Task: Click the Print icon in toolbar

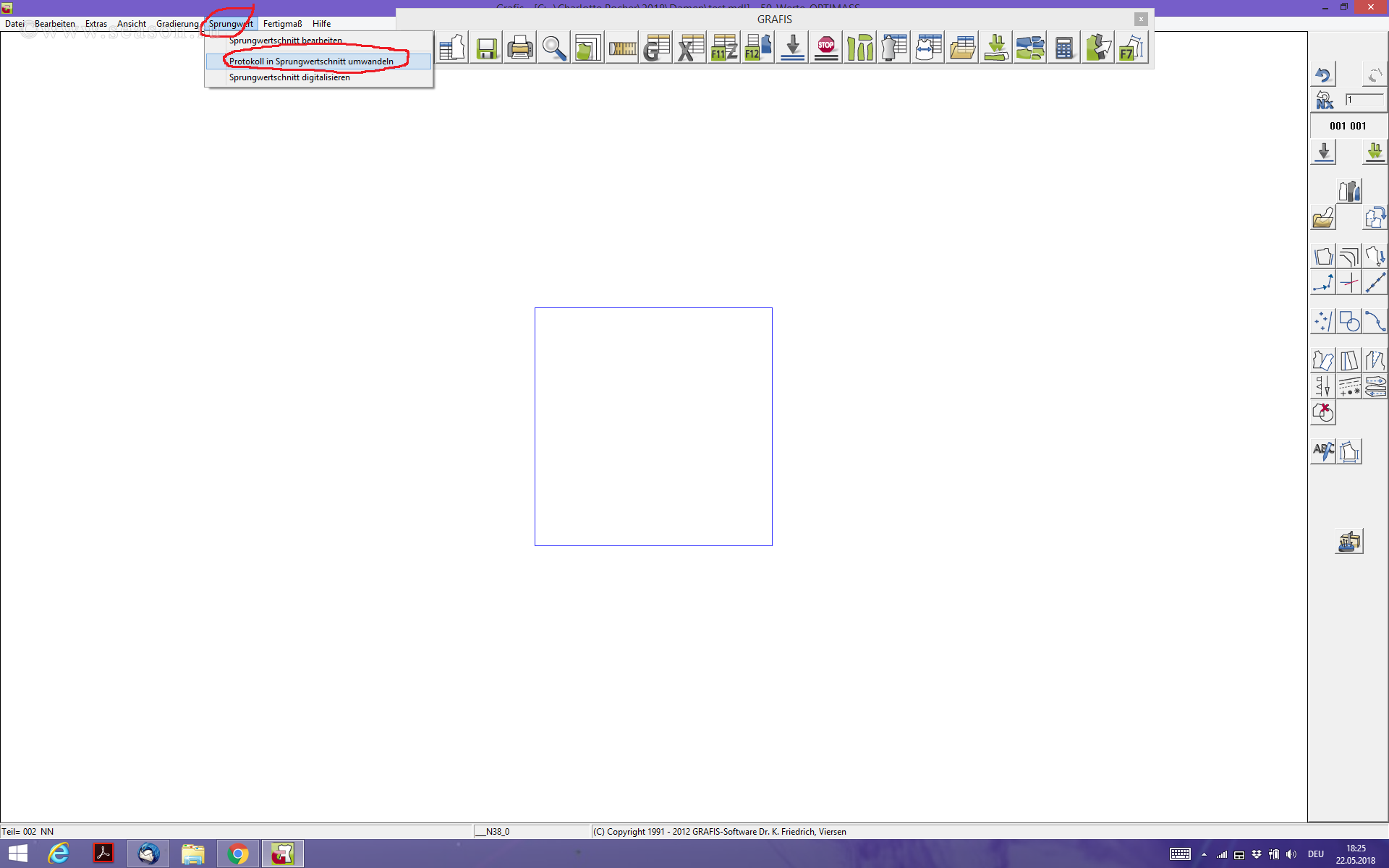Action: tap(519, 48)
